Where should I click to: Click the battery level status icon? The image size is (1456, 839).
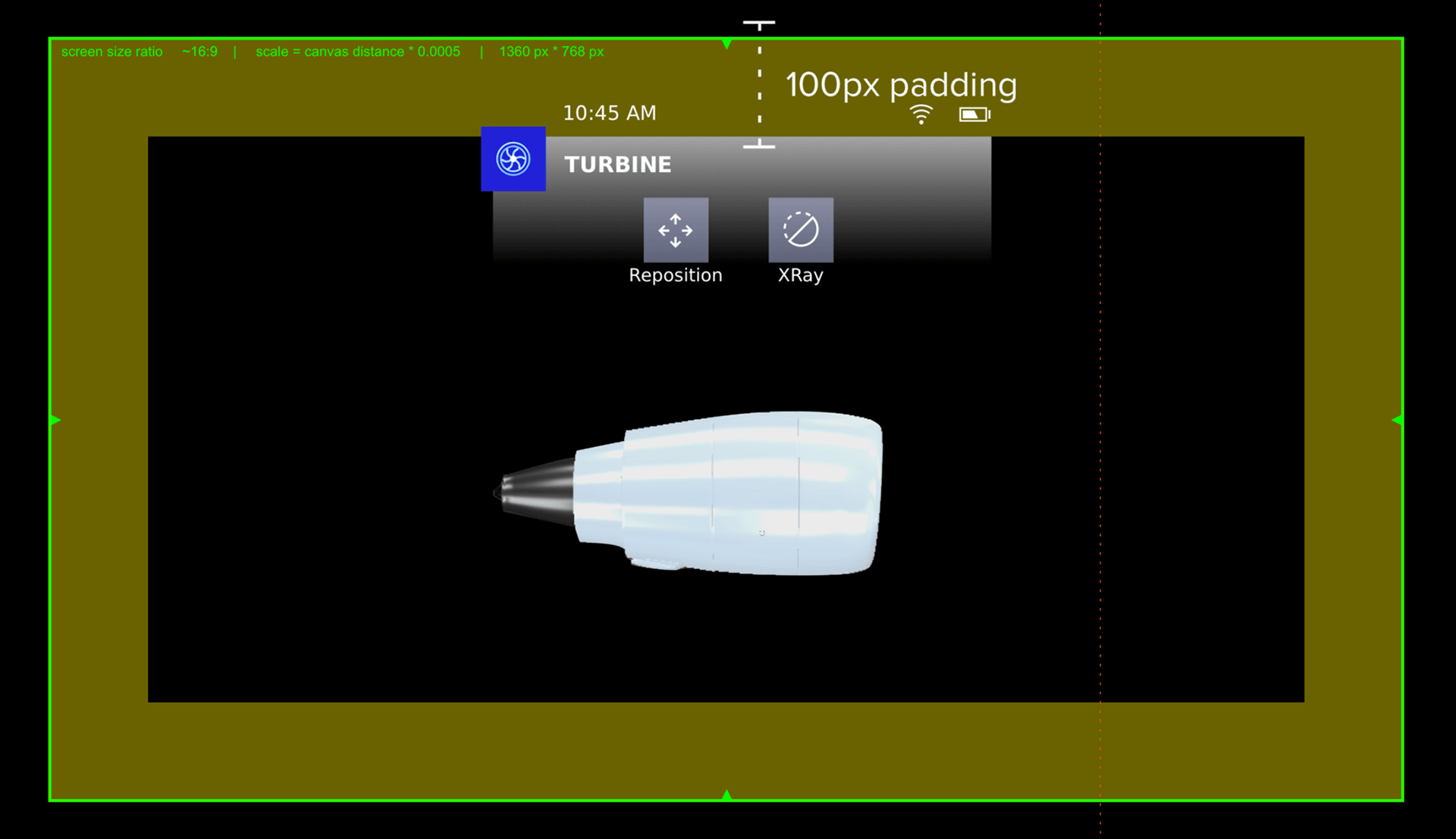coord(974,114)
